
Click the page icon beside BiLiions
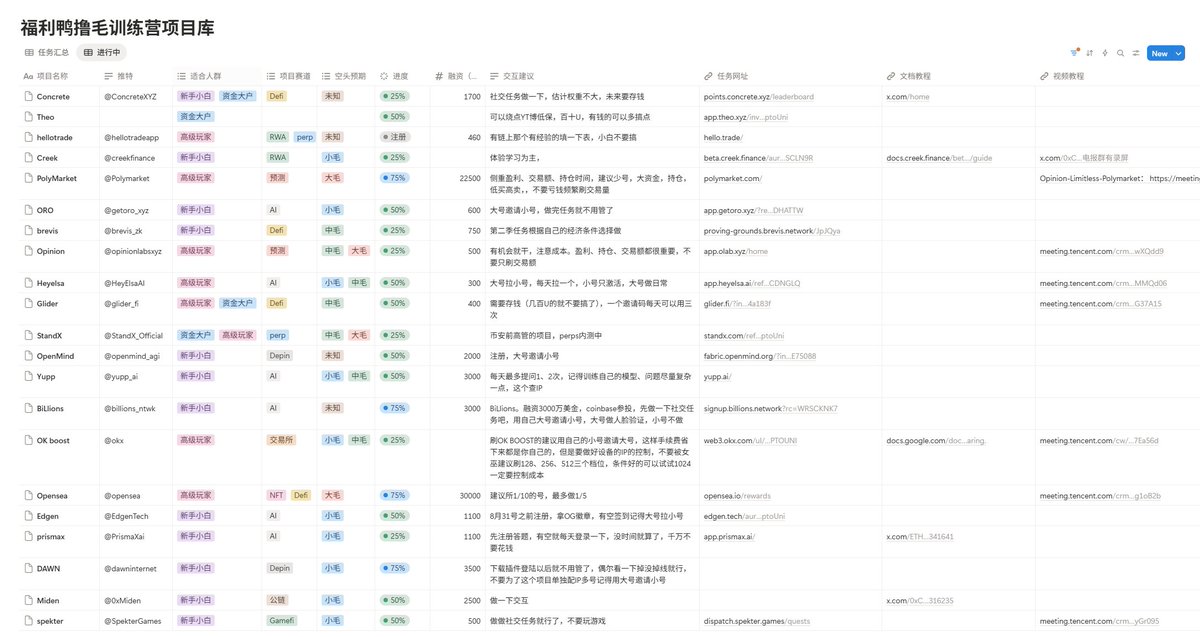(28, 408)
